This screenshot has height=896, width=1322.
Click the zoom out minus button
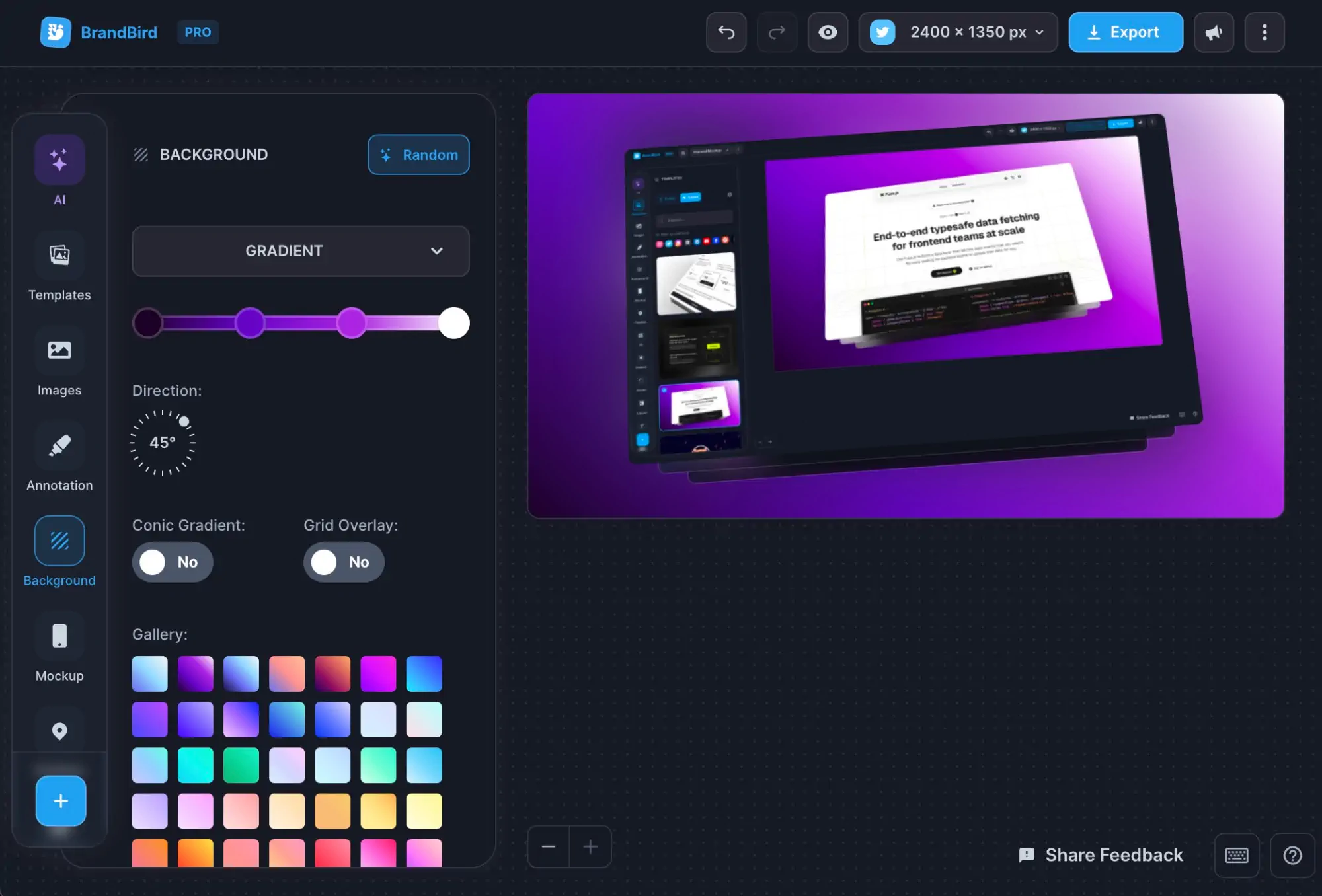pos(548,846)
